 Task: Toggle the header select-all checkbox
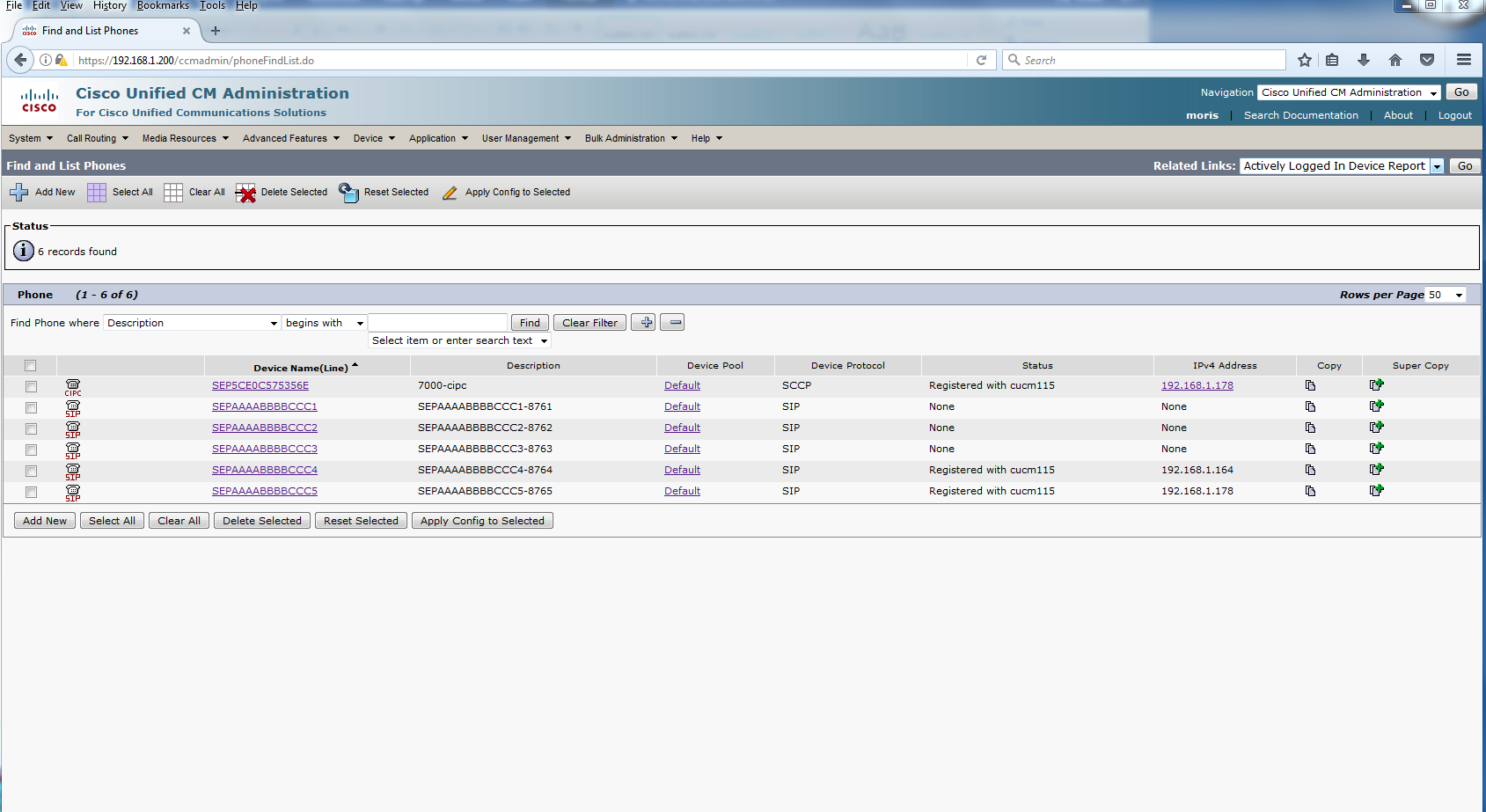pos(31,366)
